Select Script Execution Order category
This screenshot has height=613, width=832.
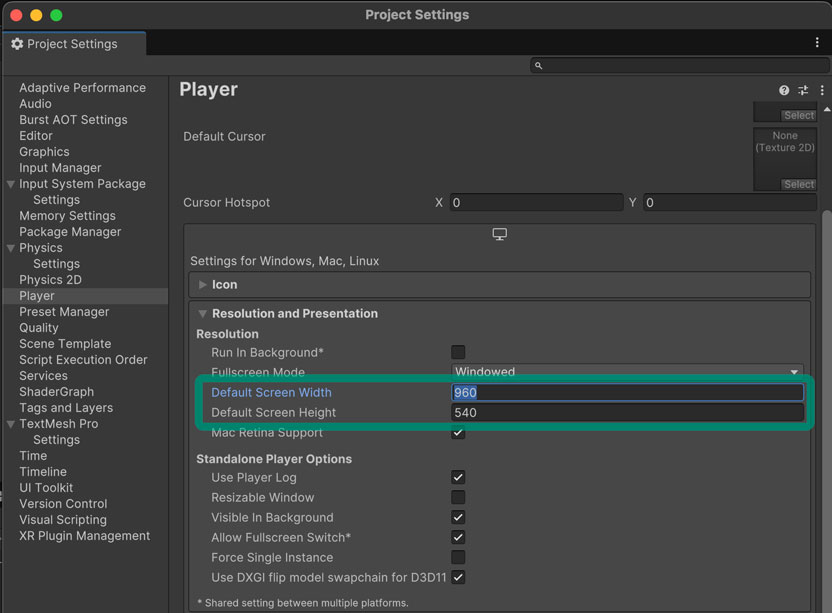click(x=83, y=359)
